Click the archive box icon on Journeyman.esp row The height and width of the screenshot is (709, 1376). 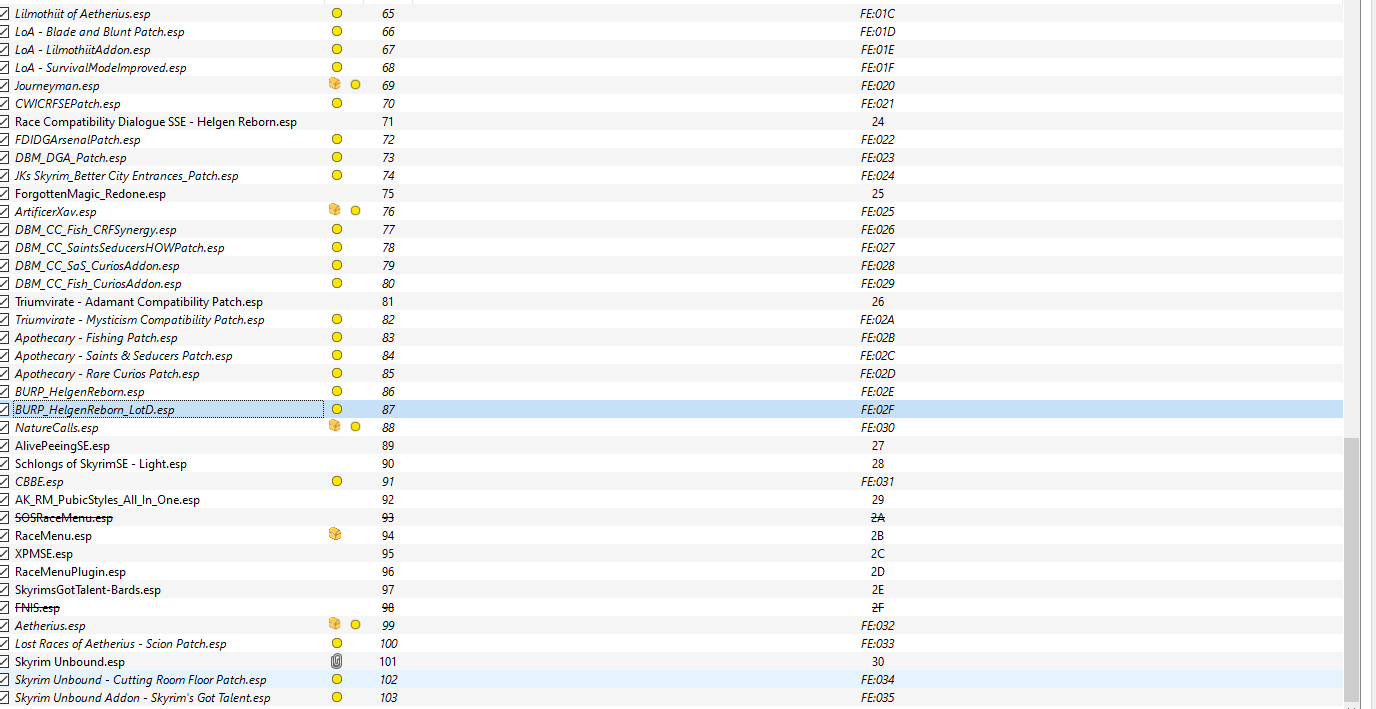pyautogui.click(x=335, y=85)
